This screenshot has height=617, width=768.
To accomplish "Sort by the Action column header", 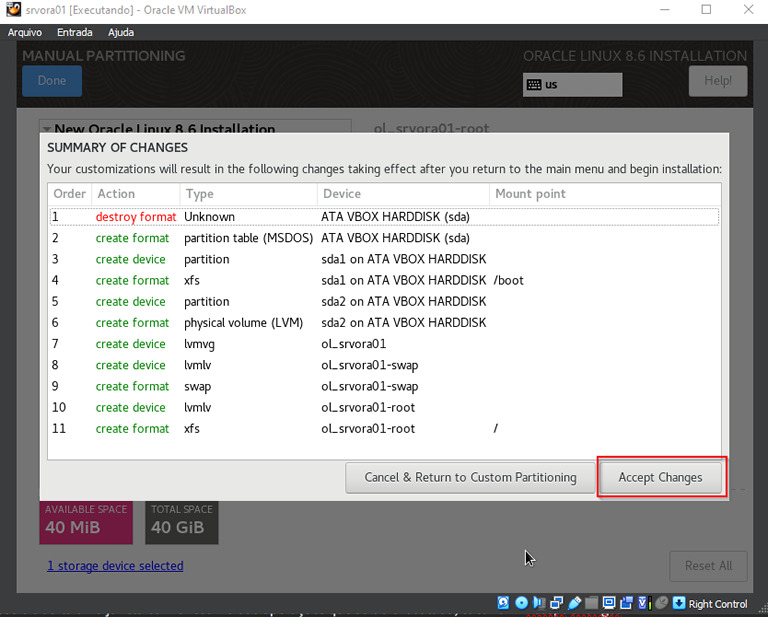I will coord(136,194).
